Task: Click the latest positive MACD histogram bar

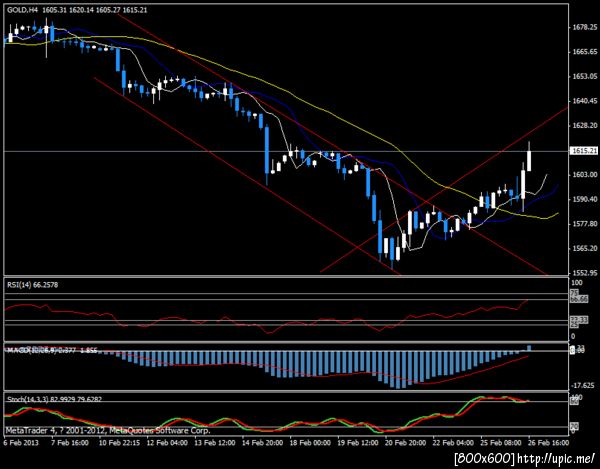Action: coord(529,348)
